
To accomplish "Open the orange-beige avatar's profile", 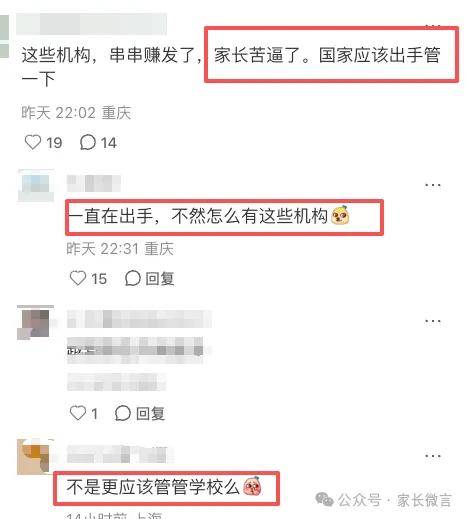I will (35, 457).
